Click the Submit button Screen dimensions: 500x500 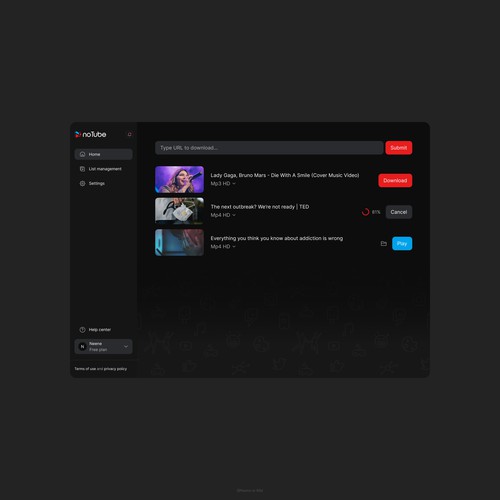(399, 148)
